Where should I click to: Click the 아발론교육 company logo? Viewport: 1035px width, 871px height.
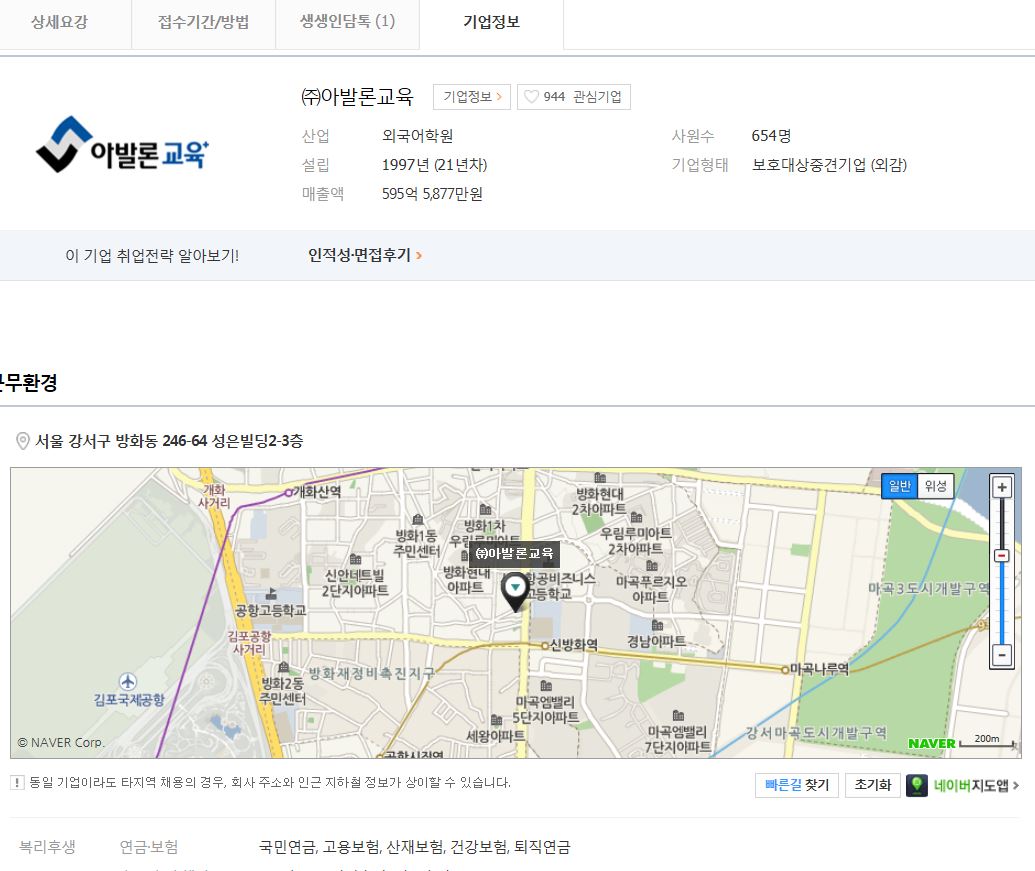(123, 146)
